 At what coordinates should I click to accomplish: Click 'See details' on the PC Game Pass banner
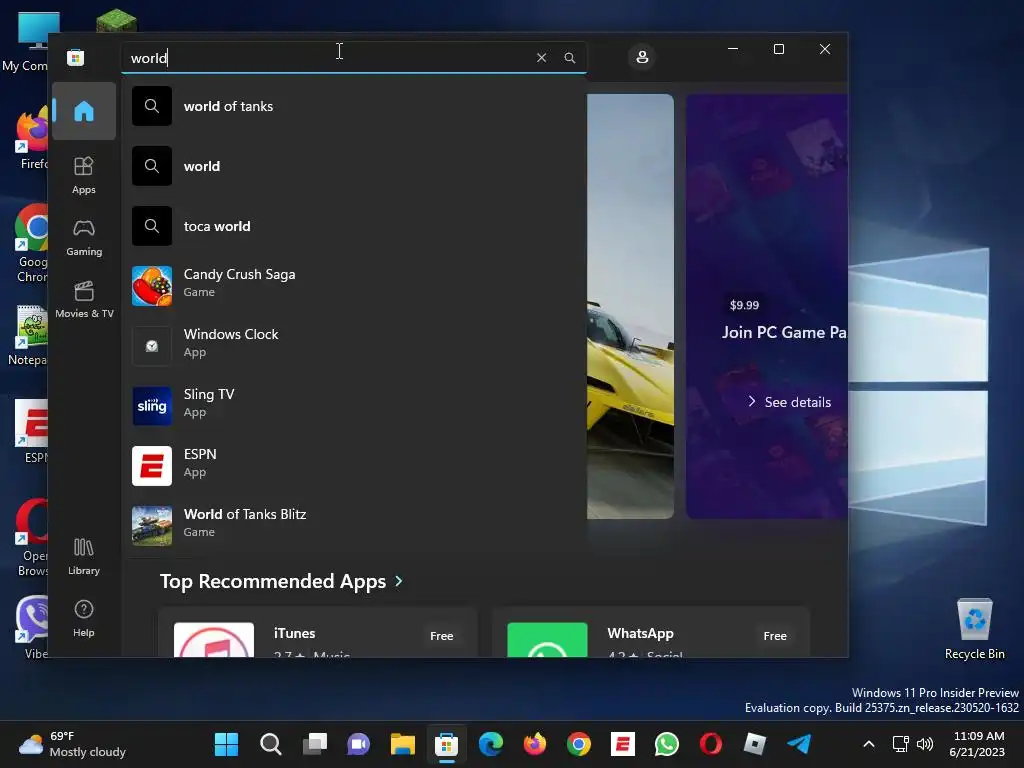(790, 402)
